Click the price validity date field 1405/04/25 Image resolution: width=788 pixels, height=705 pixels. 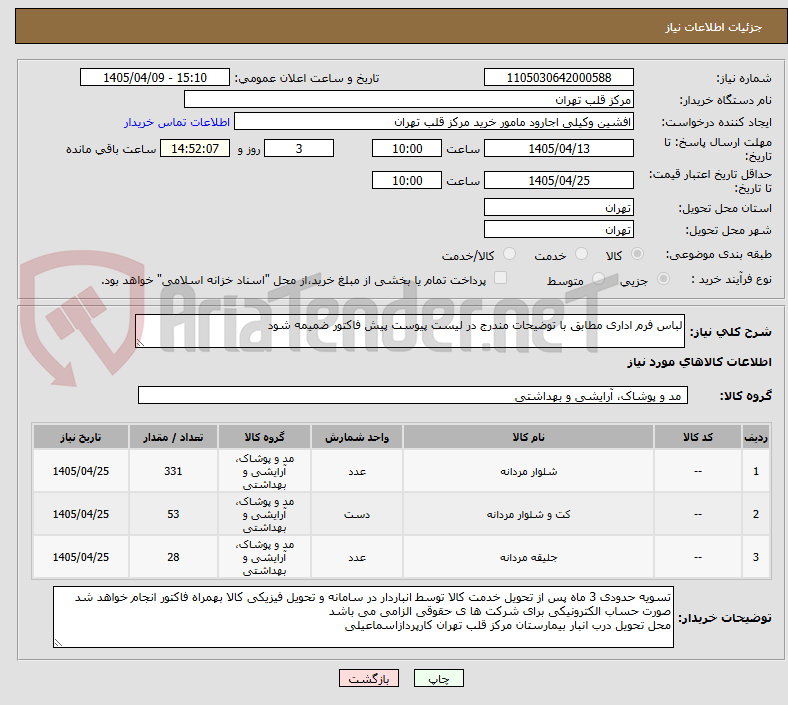[x=558, y=180]
